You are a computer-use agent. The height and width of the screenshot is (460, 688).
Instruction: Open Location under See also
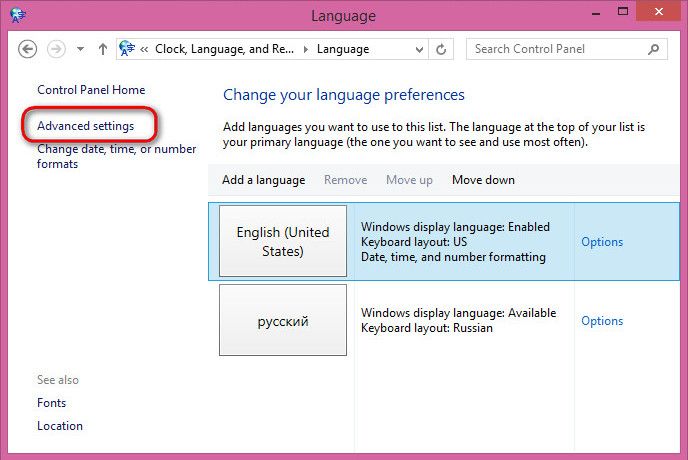(x=60, y=426)
